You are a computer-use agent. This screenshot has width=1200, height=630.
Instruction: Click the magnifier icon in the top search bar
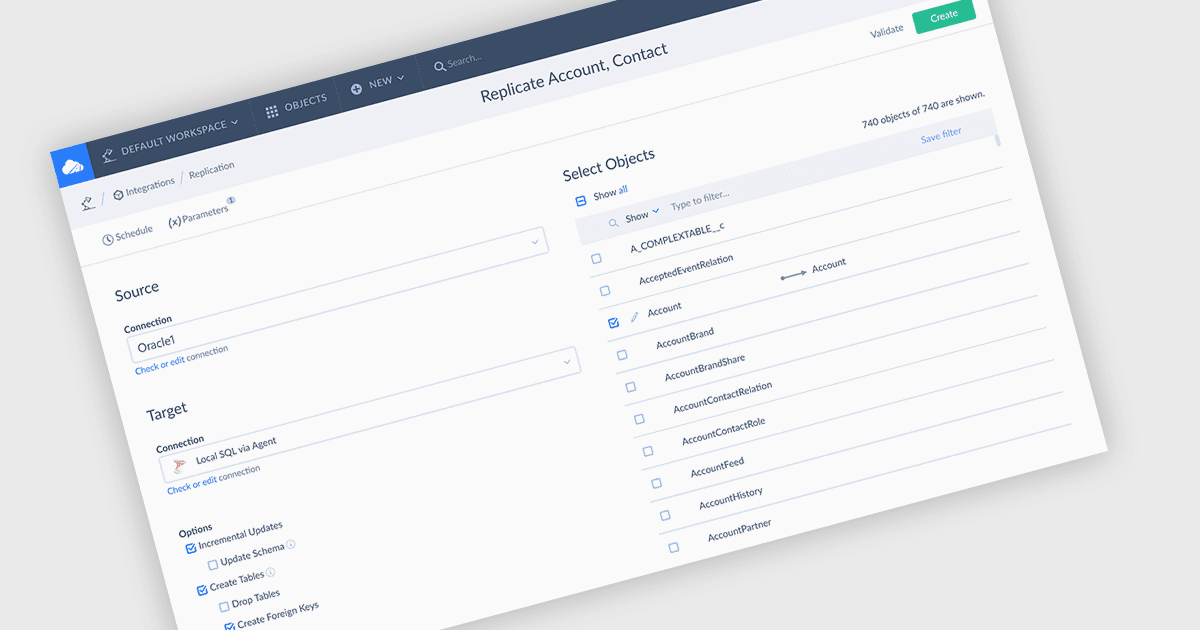pos(439,66)
